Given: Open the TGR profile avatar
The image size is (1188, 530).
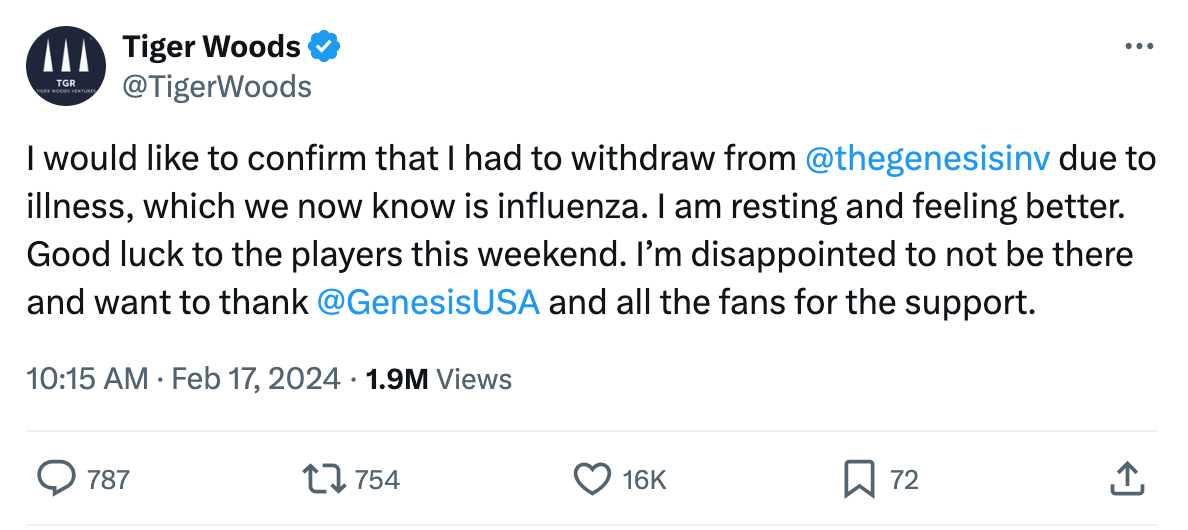Looking at the screenshot, I should [x=66, y=66].
